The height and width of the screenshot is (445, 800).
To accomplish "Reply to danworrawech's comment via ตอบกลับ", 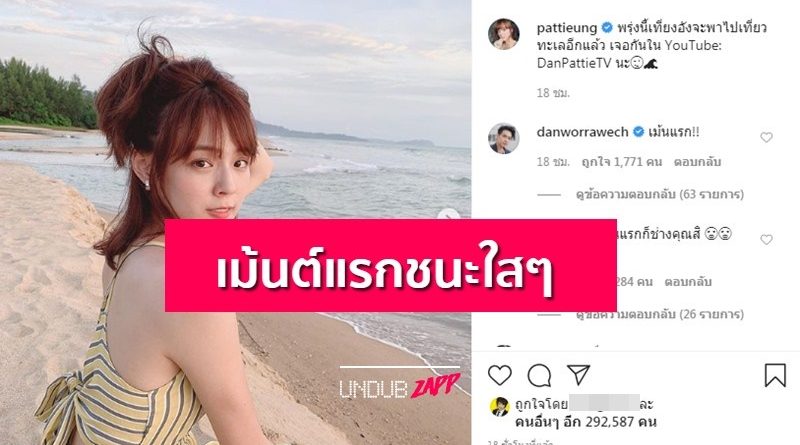I will 697,162.
